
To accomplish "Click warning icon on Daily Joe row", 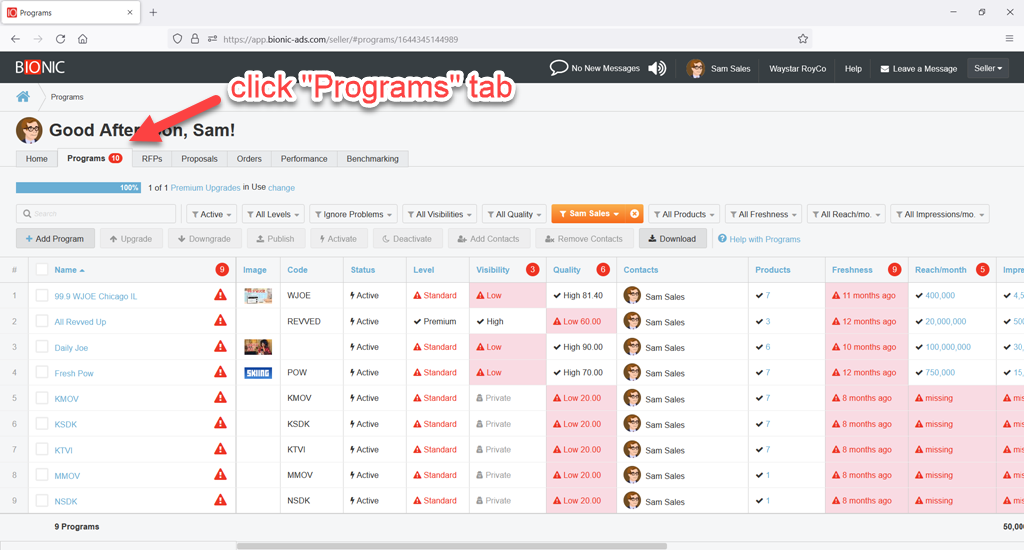I will (x=221, y=346).
